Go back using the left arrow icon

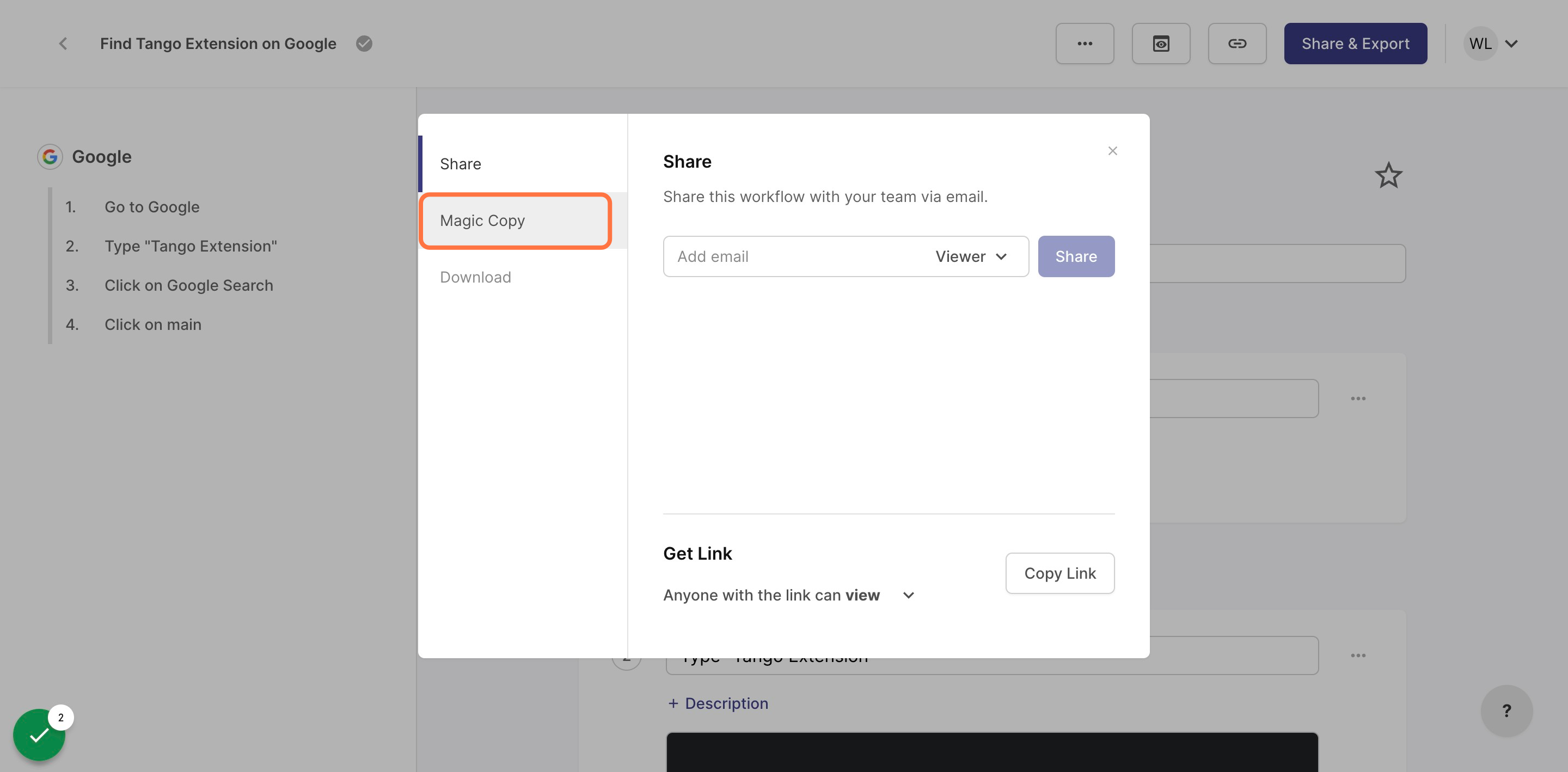coord(63,43)
